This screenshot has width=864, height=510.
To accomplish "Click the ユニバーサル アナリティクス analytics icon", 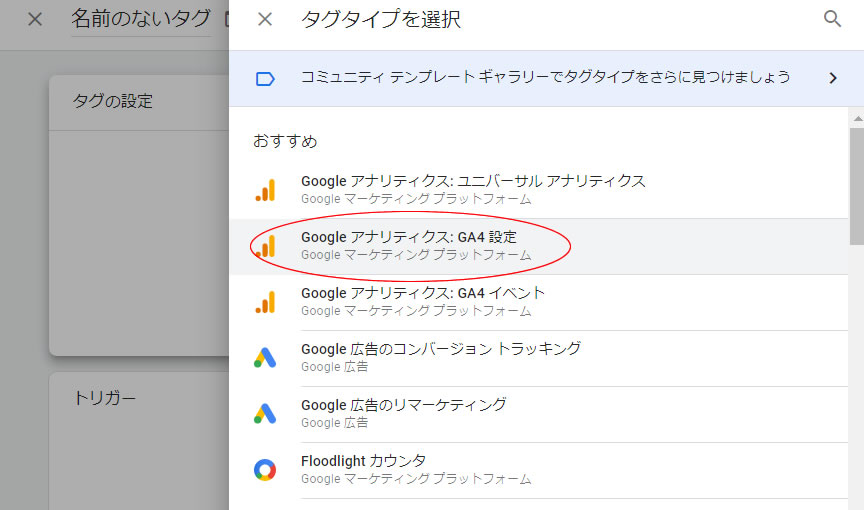I will (265, 190).
